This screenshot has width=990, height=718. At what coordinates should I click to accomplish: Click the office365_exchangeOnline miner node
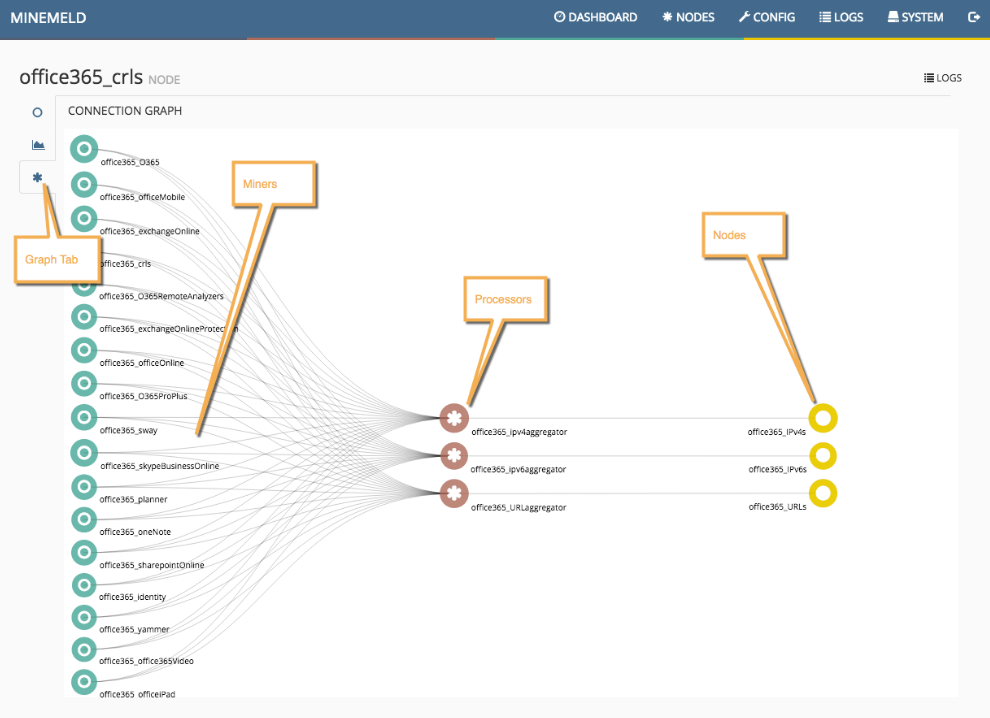83,218
